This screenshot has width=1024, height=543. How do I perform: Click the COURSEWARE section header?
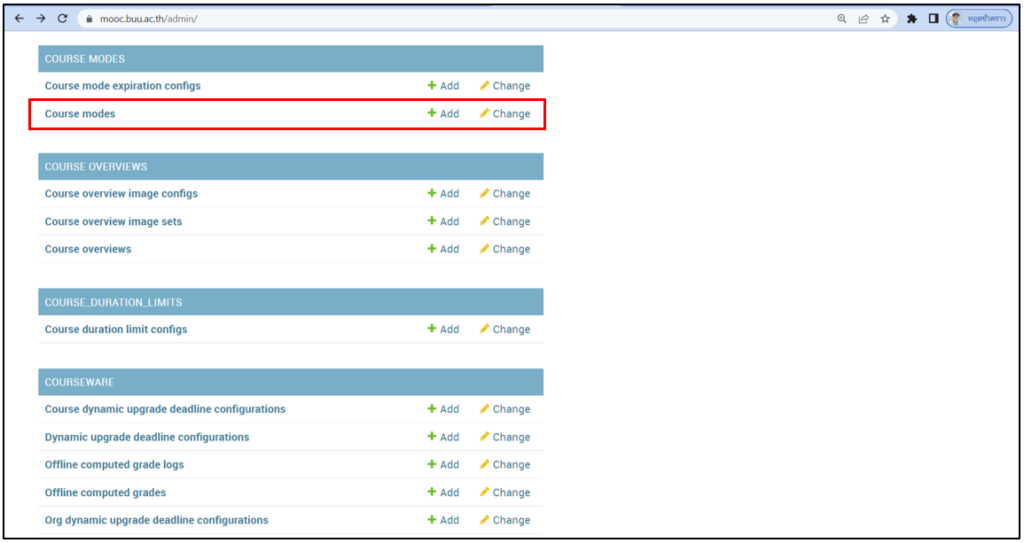[x=80, y=382]
